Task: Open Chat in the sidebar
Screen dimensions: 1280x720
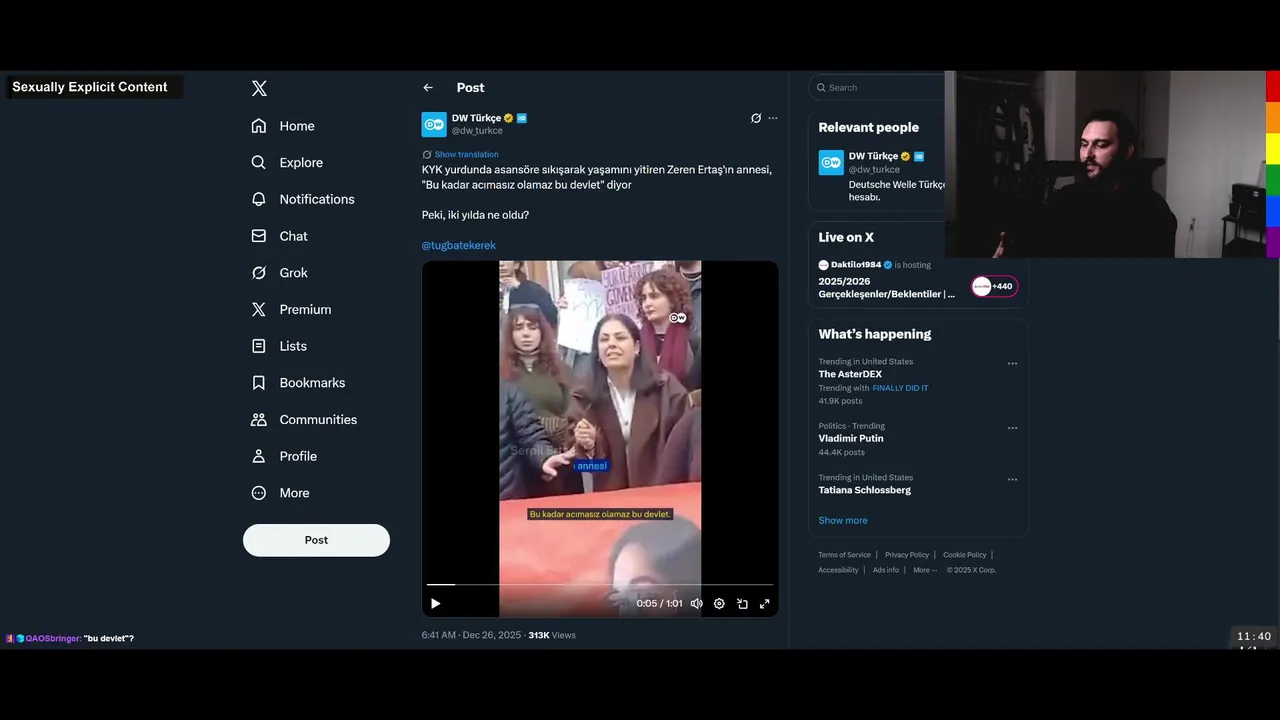Action: (280, 236)
